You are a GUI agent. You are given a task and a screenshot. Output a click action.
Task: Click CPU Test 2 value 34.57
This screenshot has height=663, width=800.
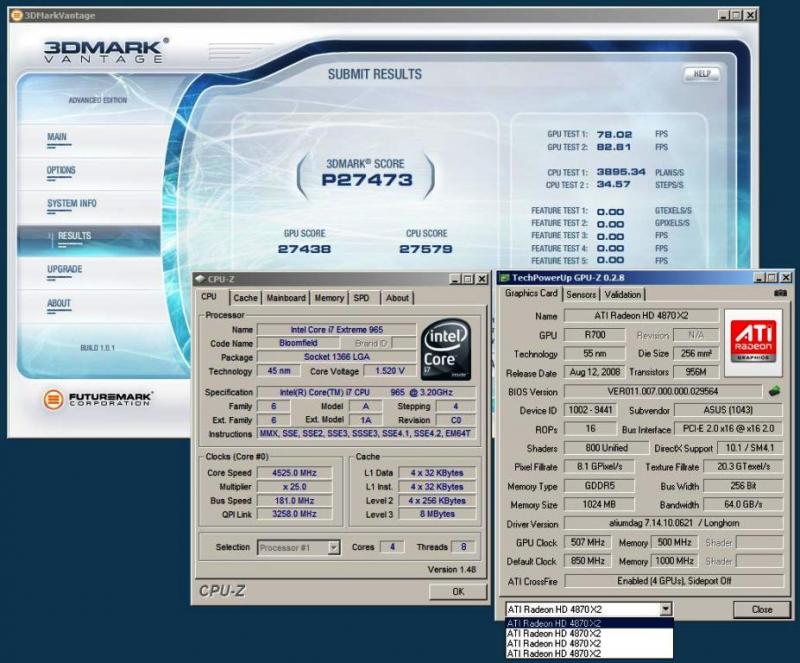click(613, 184)
